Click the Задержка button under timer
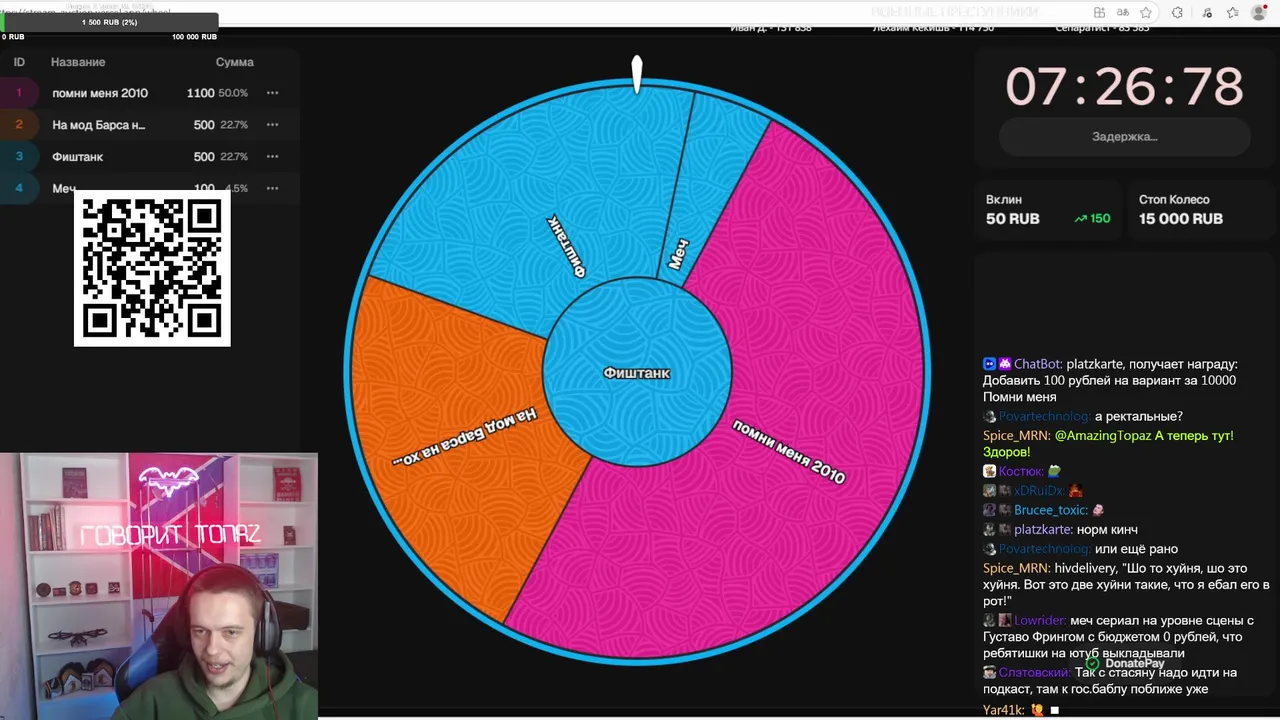This screenshot has height=720, width=1280. coord(1124,137)
